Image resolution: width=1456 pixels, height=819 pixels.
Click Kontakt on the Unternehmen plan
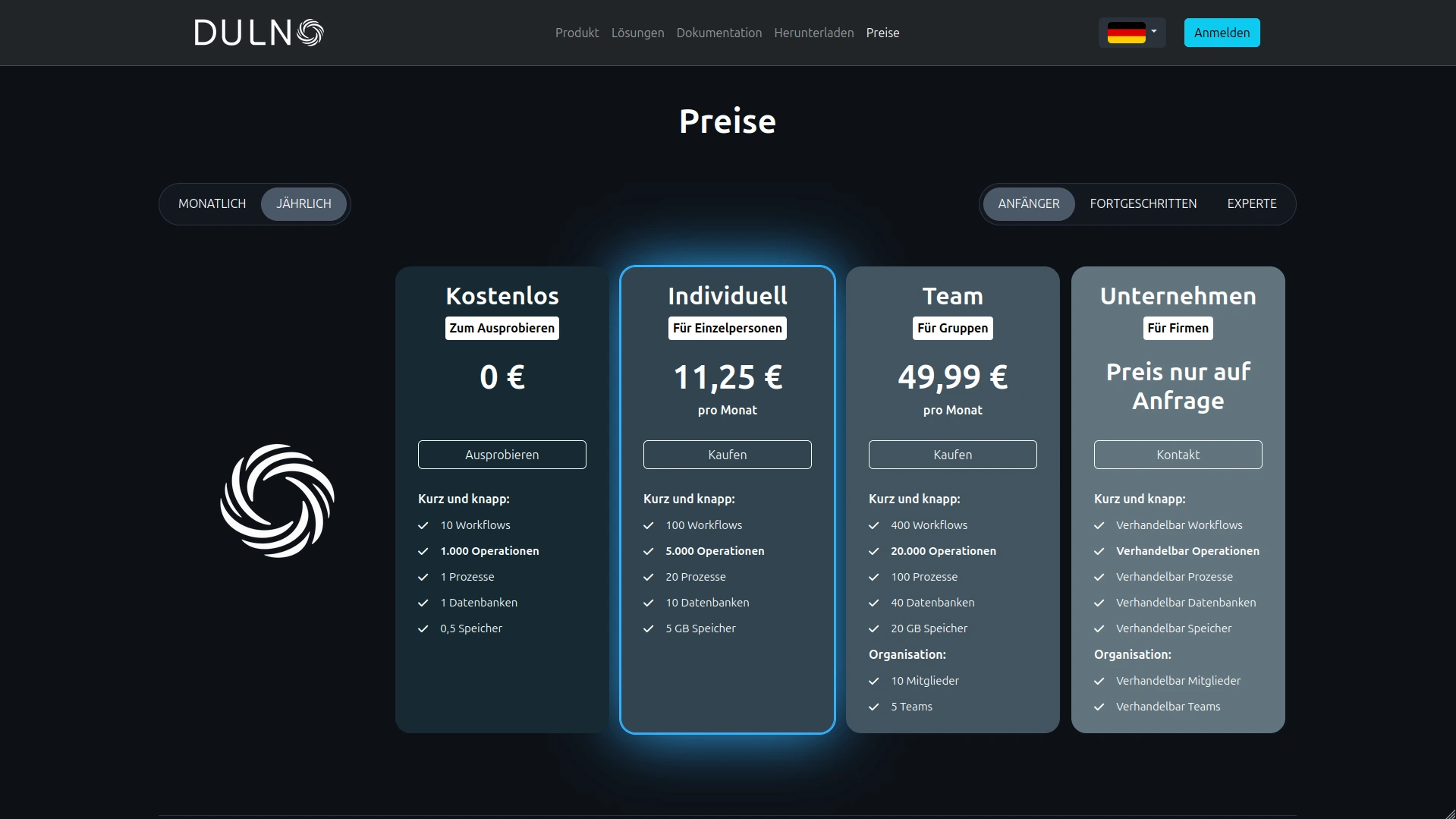pos(1178,455)
